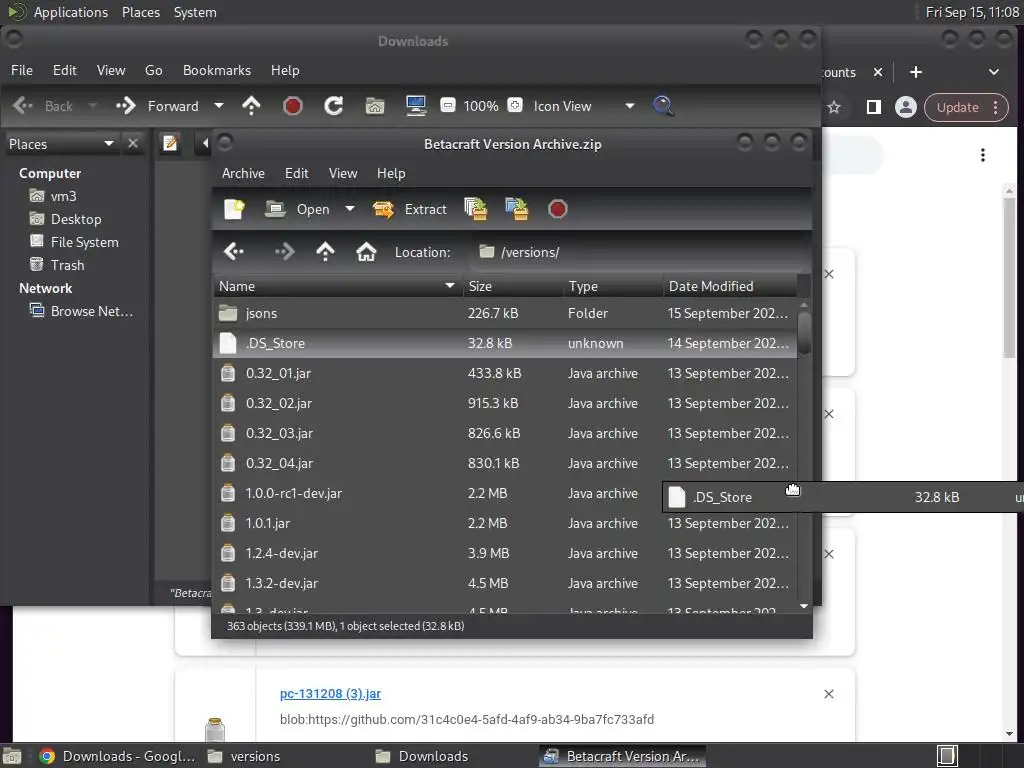Go to home folder icon in file manager

[x=375, y=106]
